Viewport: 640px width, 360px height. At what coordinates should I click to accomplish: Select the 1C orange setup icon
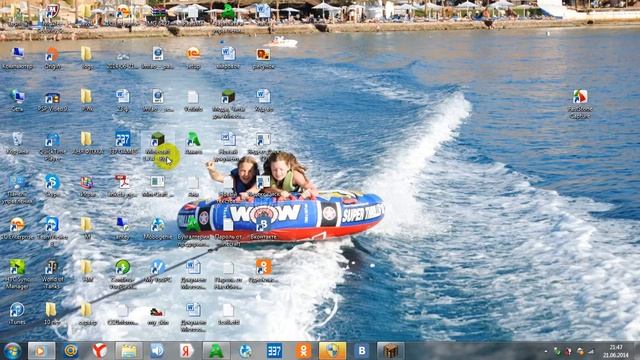pyautogui.click(x=193, y=58)
